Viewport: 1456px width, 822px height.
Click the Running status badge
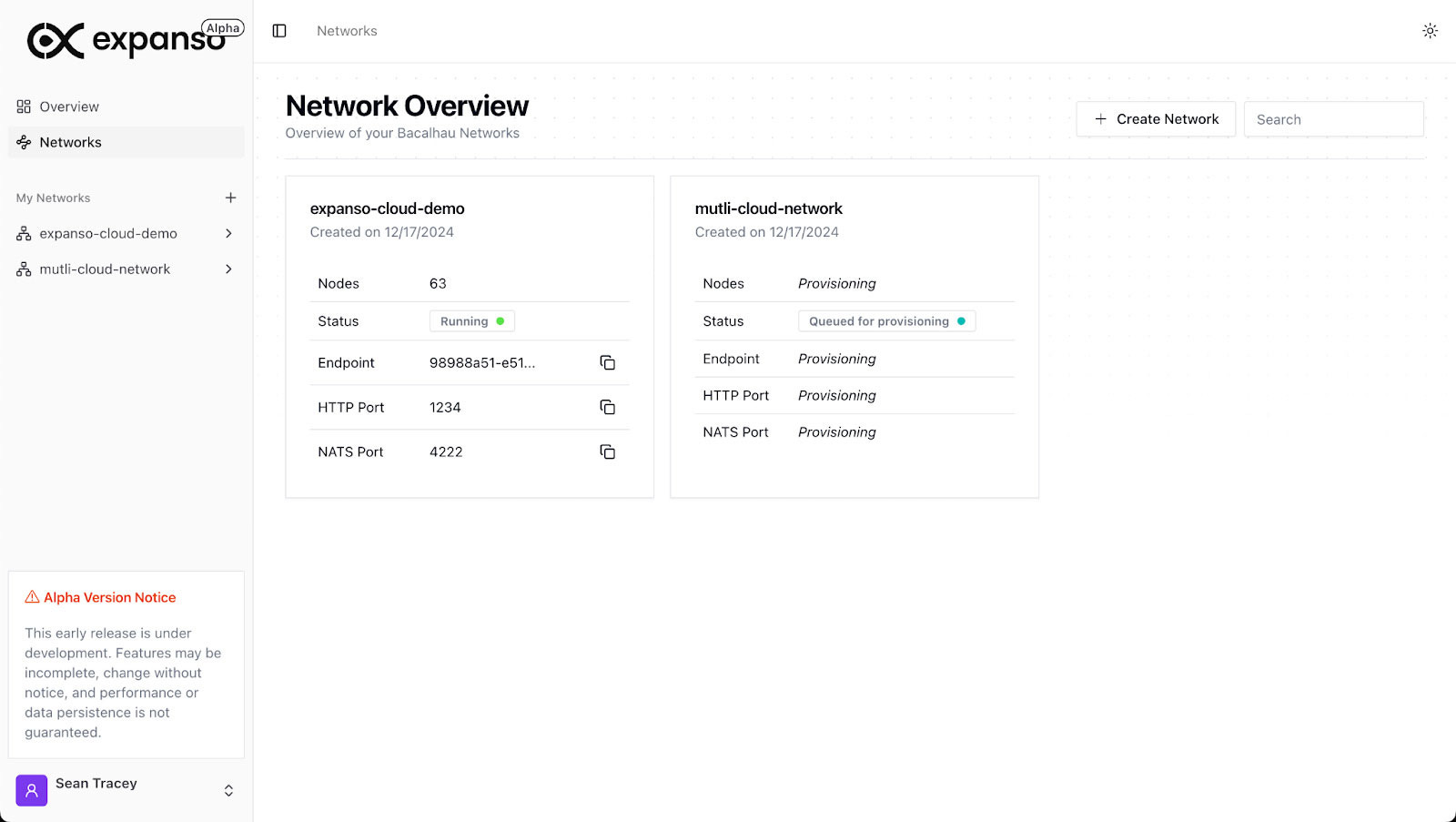click(x=472, y=321)
